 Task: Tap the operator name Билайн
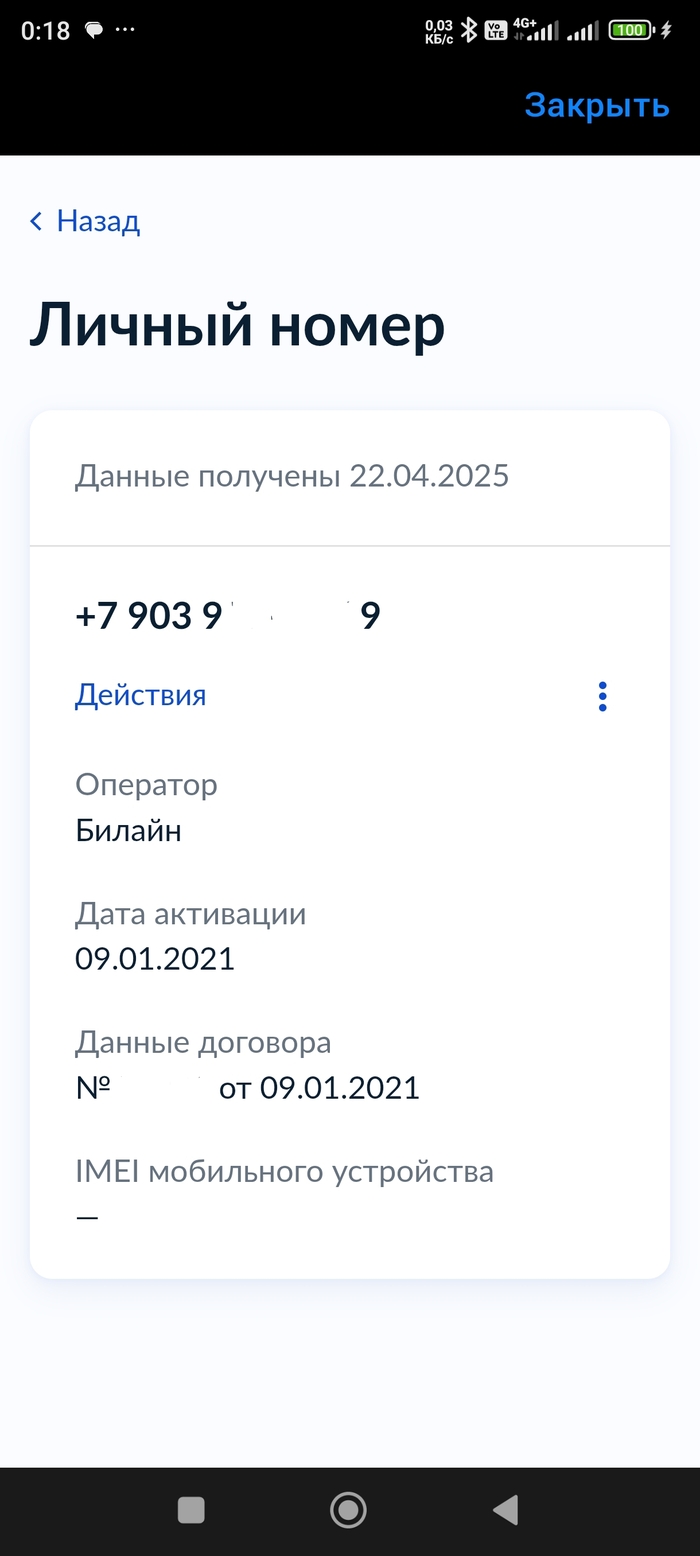tap(128, 830)
